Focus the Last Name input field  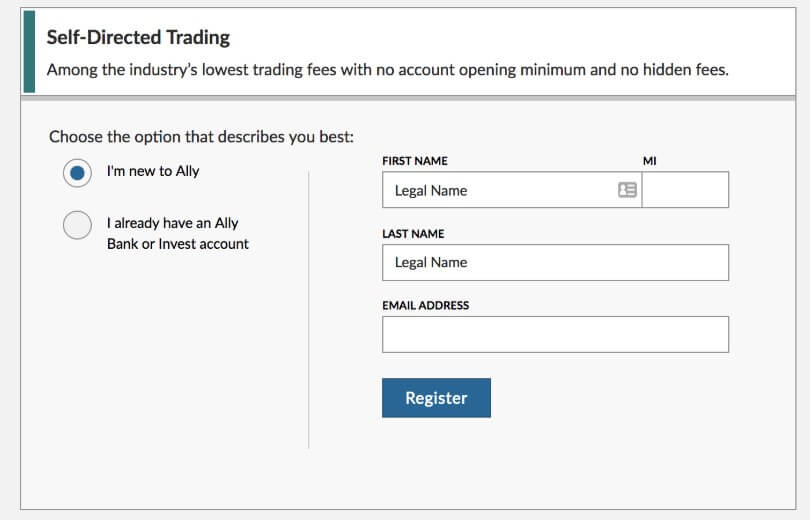point(555,262)
